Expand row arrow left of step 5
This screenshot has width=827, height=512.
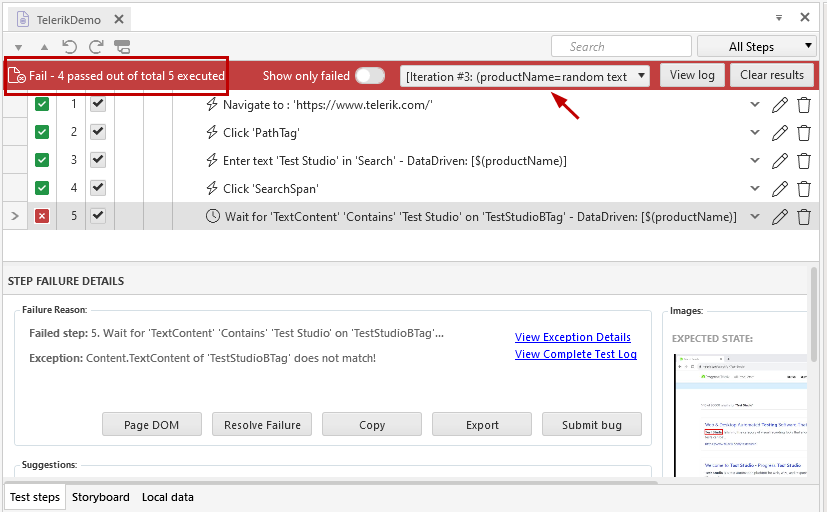point(15,216)
